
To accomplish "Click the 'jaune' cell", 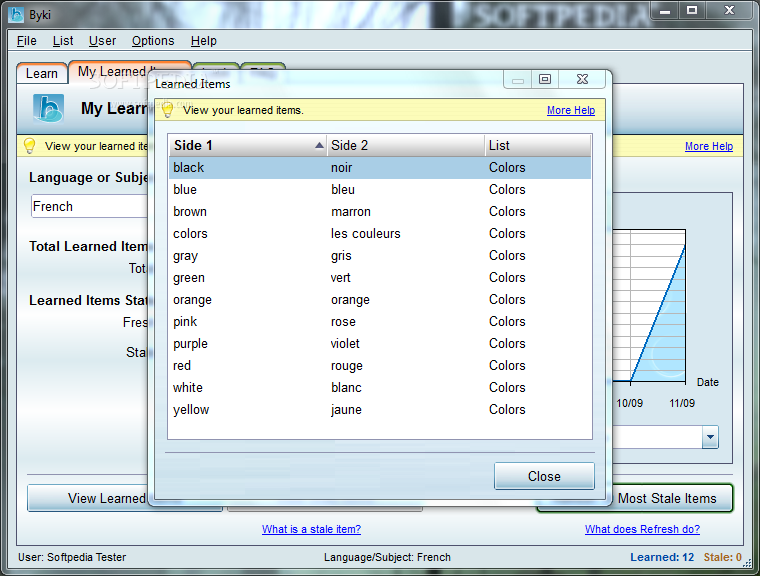I will (347, 410).
